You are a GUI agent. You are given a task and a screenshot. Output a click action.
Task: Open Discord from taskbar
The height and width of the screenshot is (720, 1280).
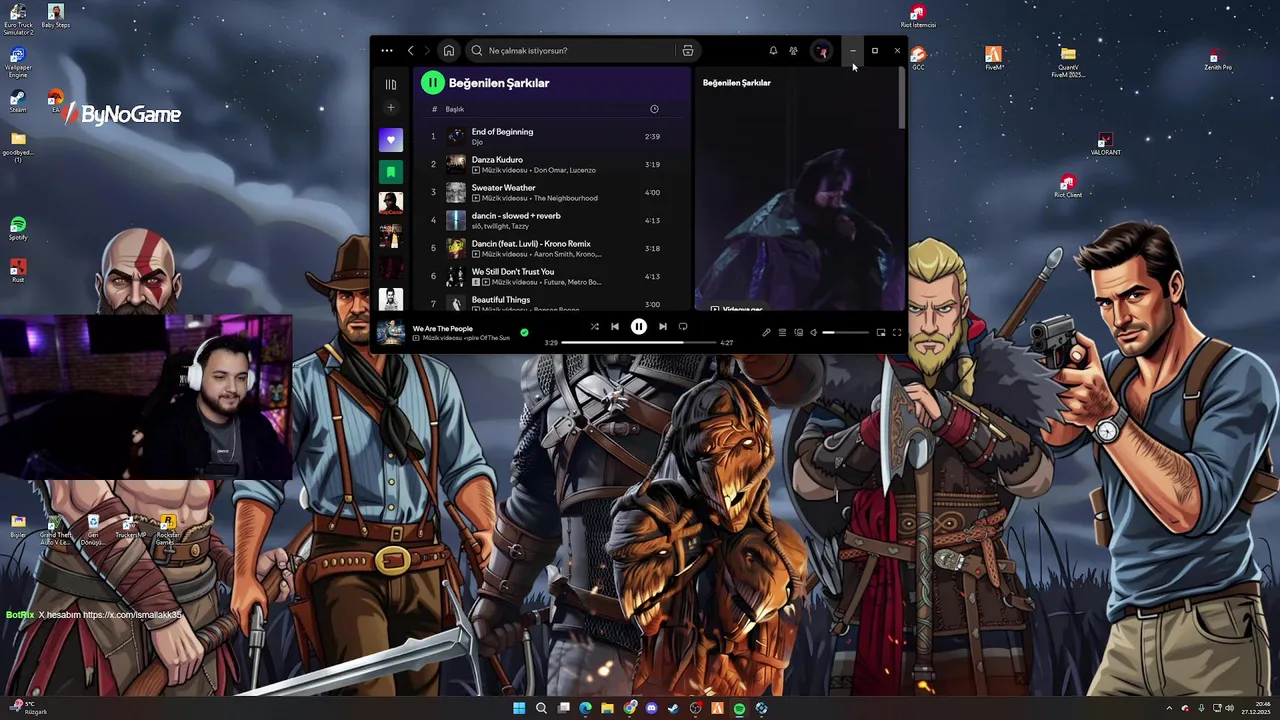(x=652, y=708)
